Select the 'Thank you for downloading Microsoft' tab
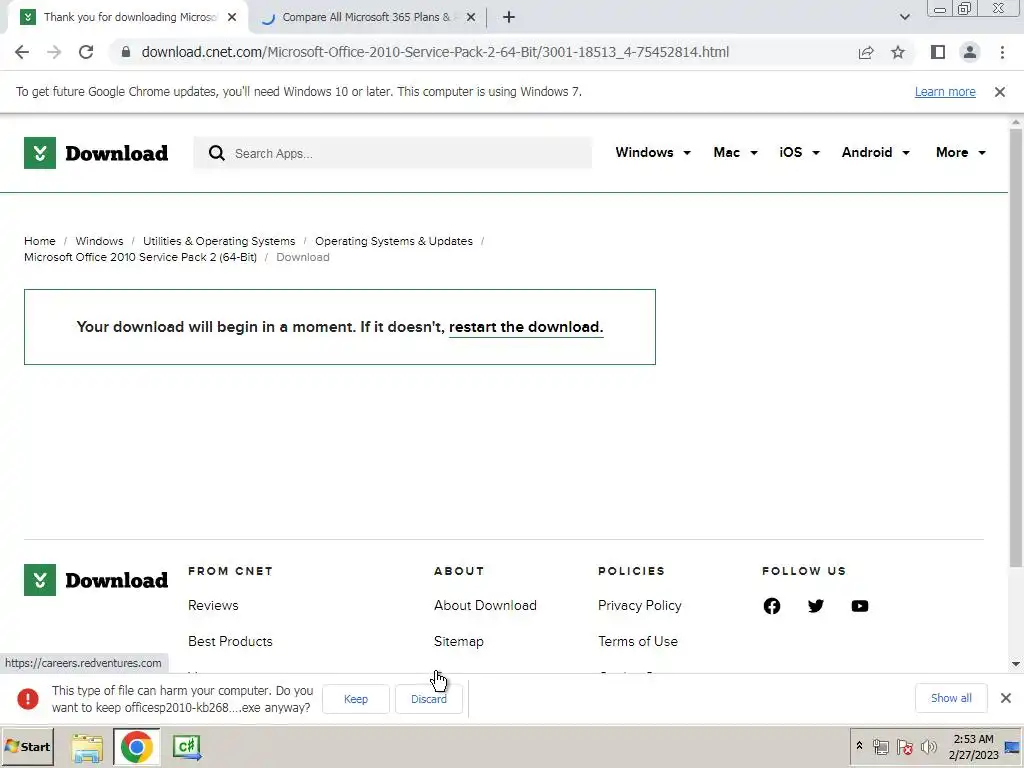 pos(129,18)
